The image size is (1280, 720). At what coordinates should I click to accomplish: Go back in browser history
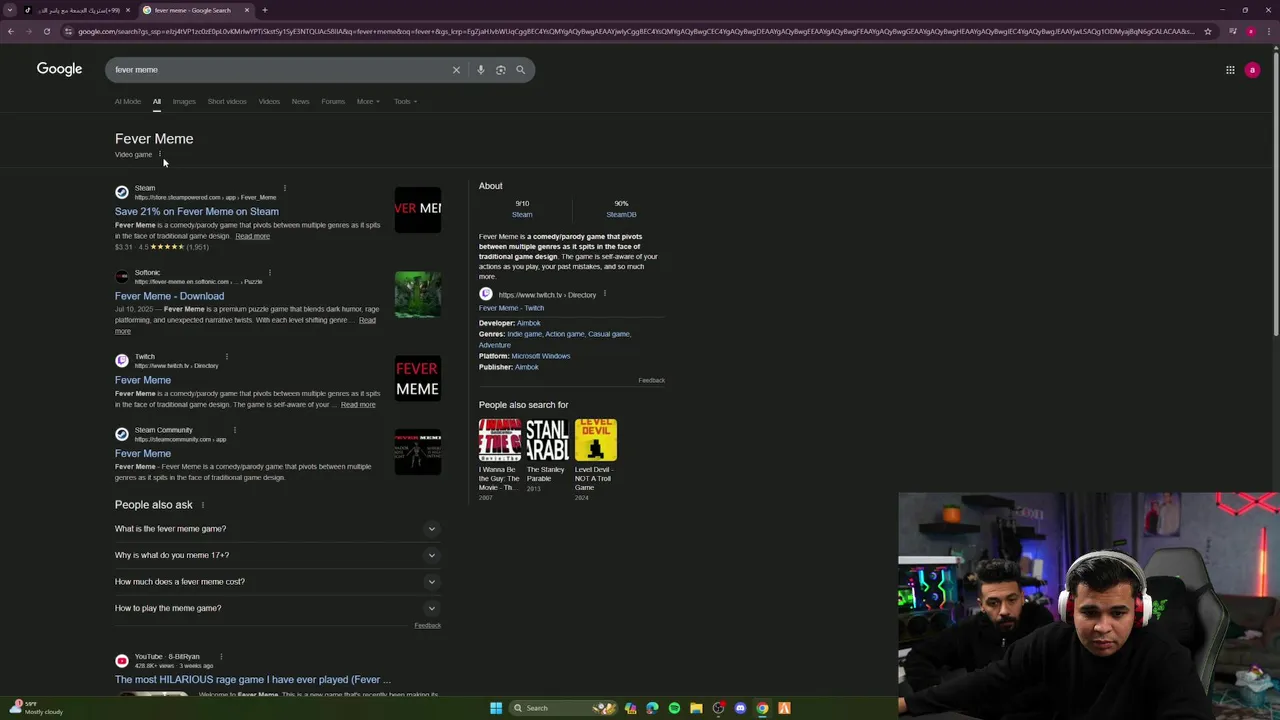coord(10,31)
